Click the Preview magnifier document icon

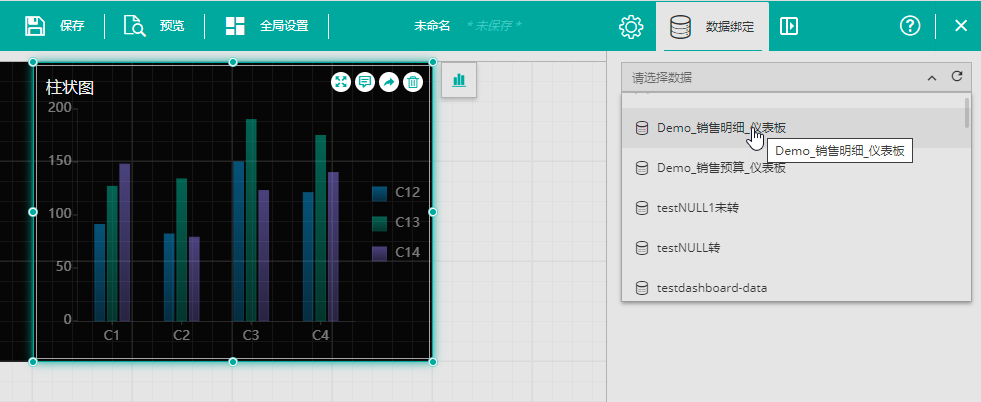[x=135, y=26]
